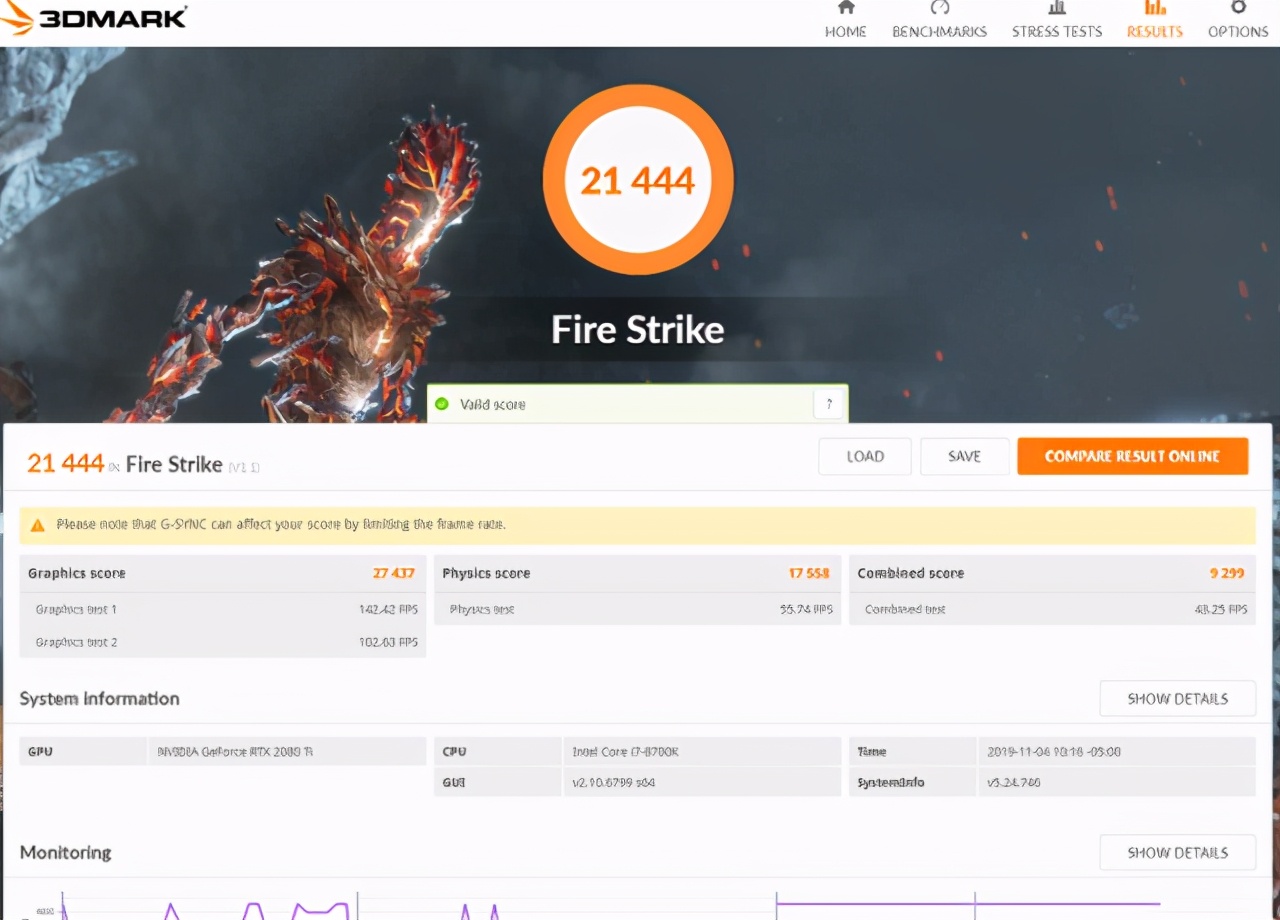Viewport: 1280px width, 920px height.
Task: Click the 21 444 score circle
Action: click(x=638, y=180)
